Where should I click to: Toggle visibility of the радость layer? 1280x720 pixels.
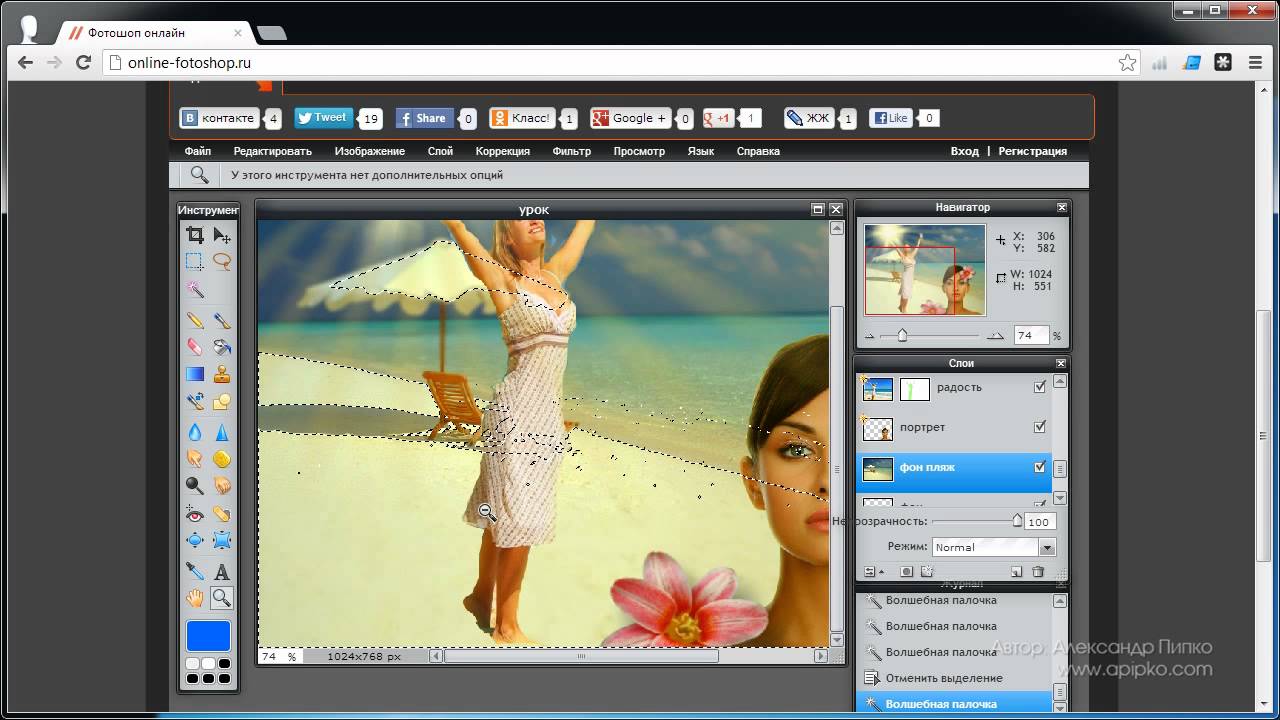click(1040, 387)
